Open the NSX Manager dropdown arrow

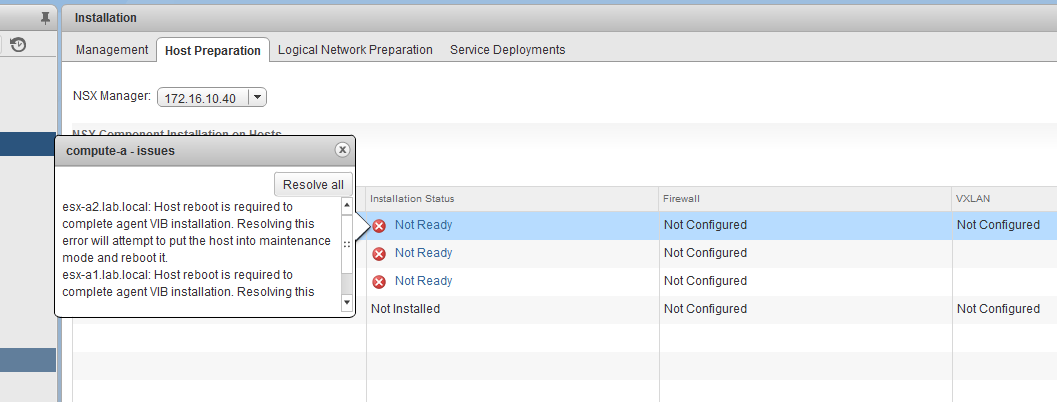[257, 97]
